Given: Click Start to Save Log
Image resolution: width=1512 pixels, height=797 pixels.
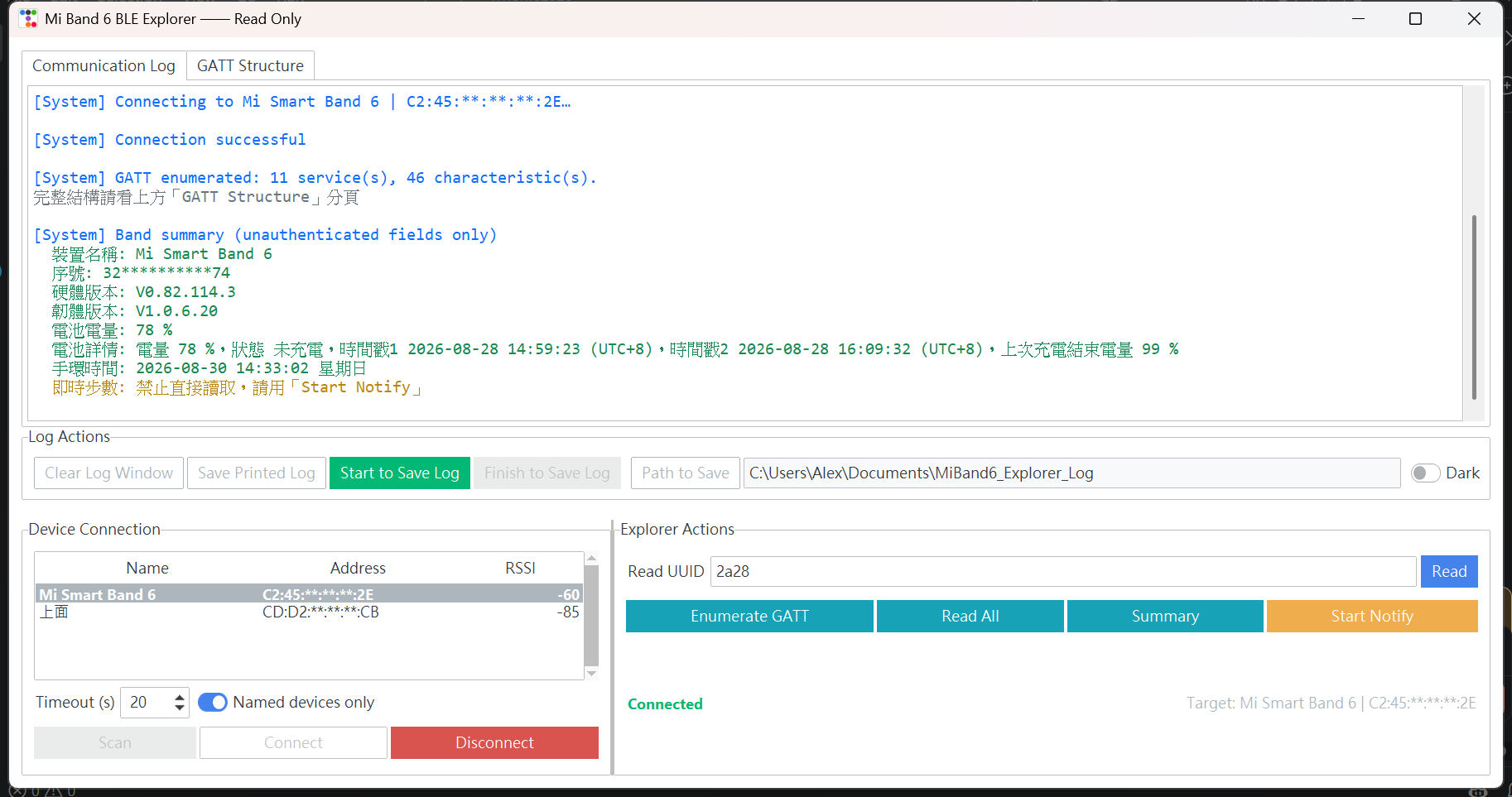Looking at the screenshot, I should pos(400,473).
